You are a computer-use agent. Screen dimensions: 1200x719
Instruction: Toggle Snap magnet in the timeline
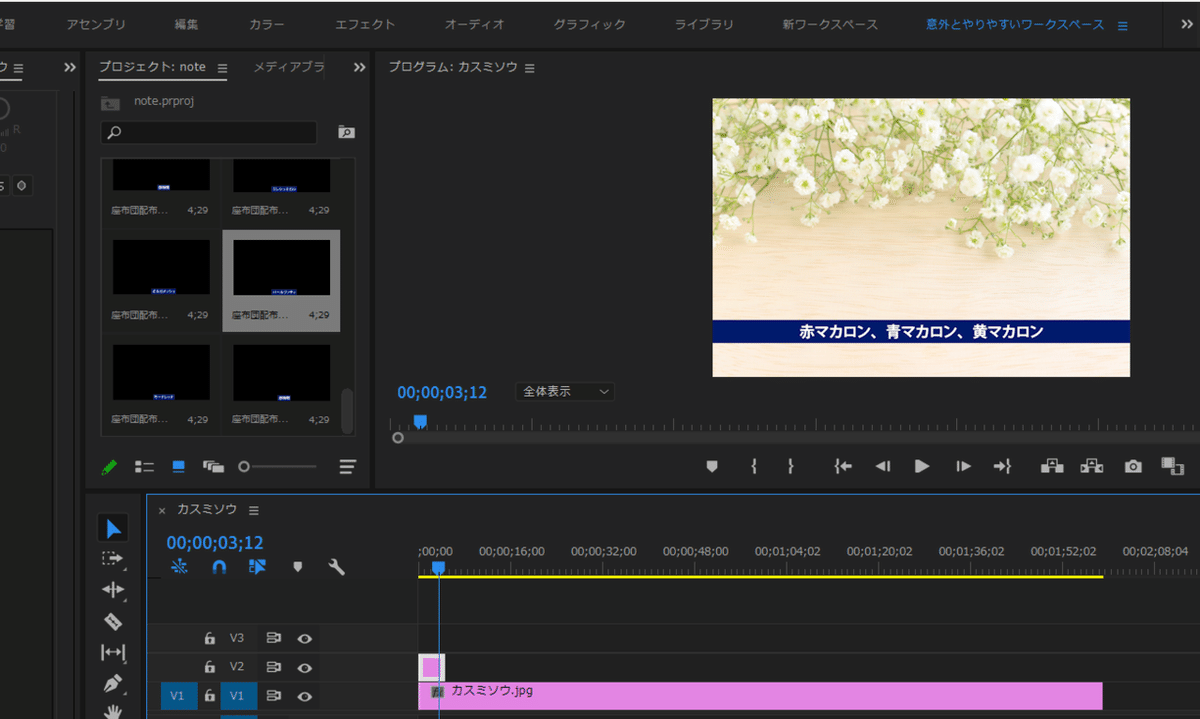[219, 567]
